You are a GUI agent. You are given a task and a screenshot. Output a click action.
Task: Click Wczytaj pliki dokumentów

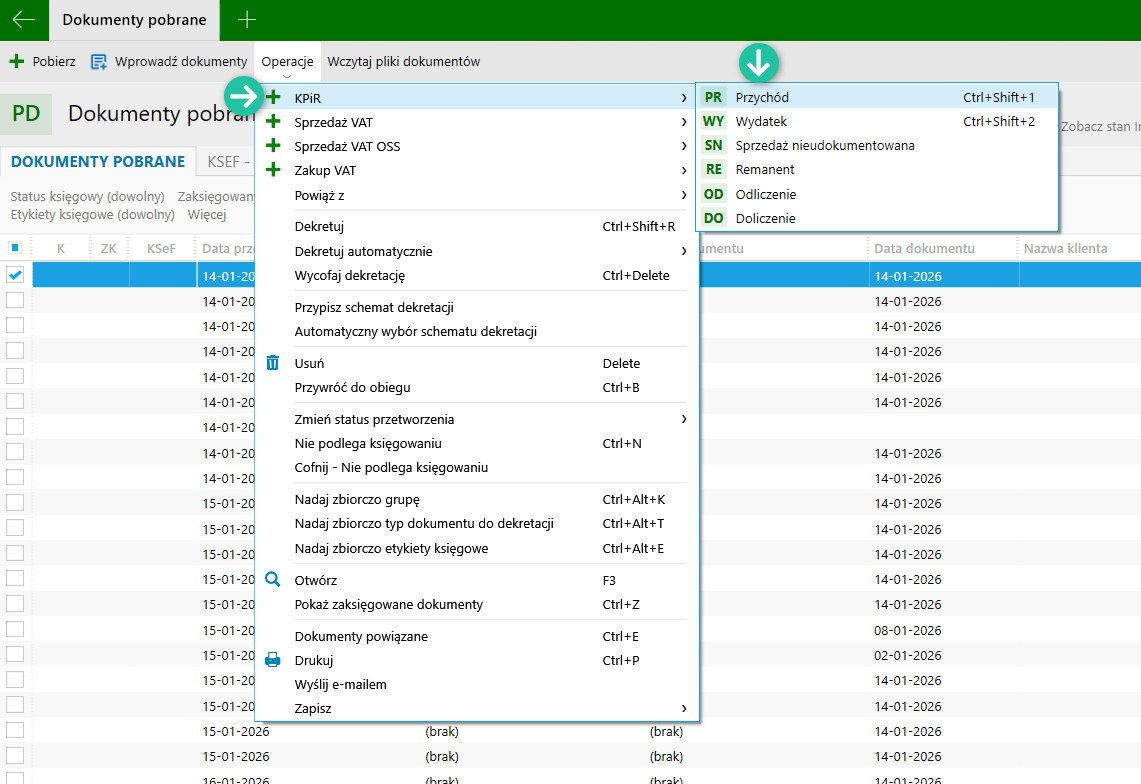[403, 62]
